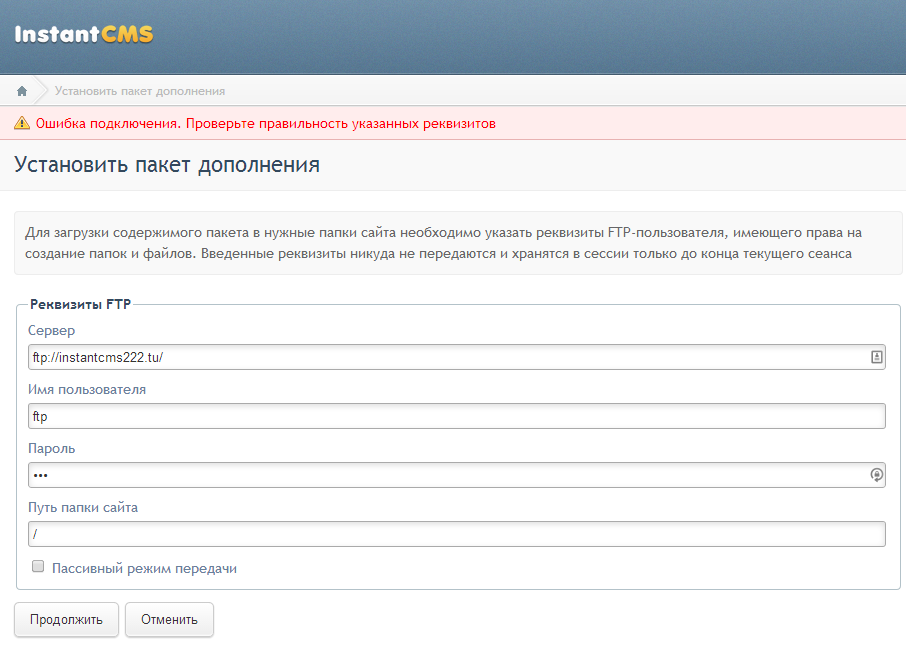Click the Реквизиты FTP fieldset legend
Screen dimensions: 906x649
click(x=80, y=304)
